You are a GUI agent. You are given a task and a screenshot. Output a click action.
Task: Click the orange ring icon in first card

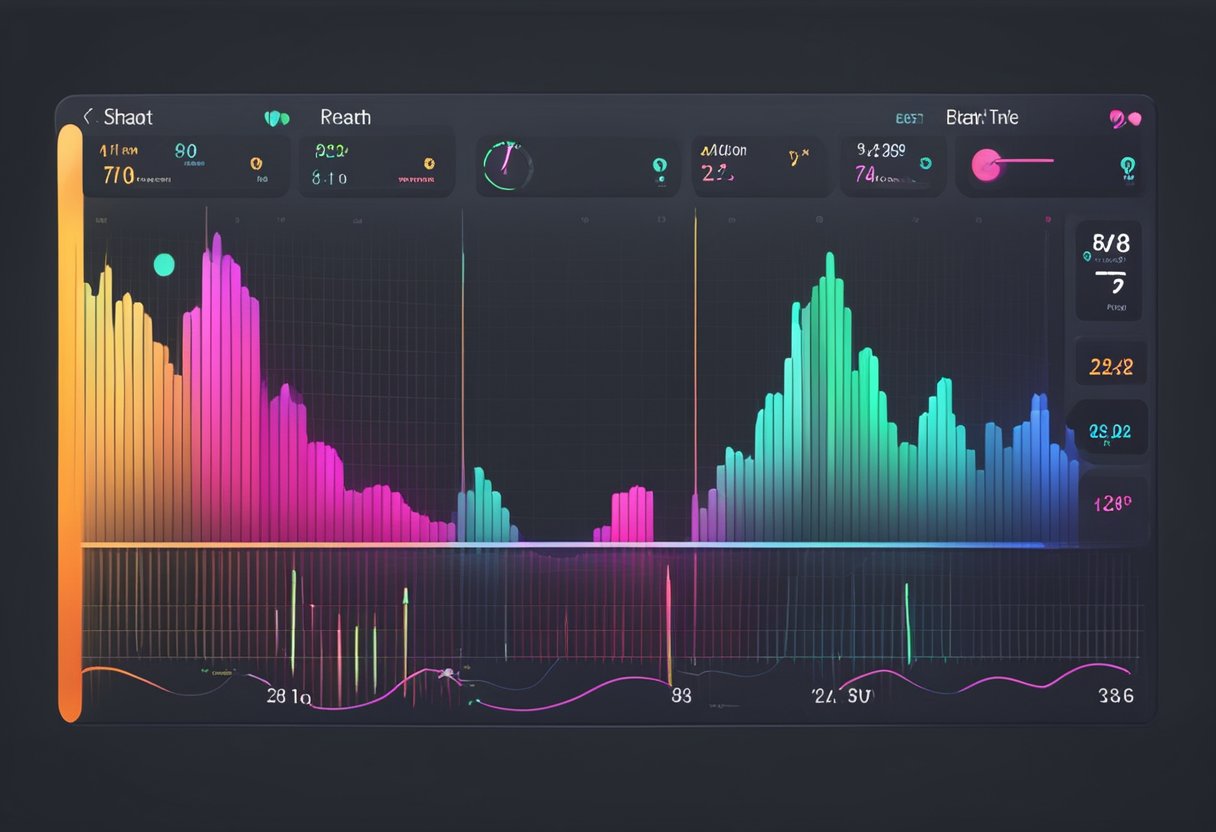tap(257, 162)
